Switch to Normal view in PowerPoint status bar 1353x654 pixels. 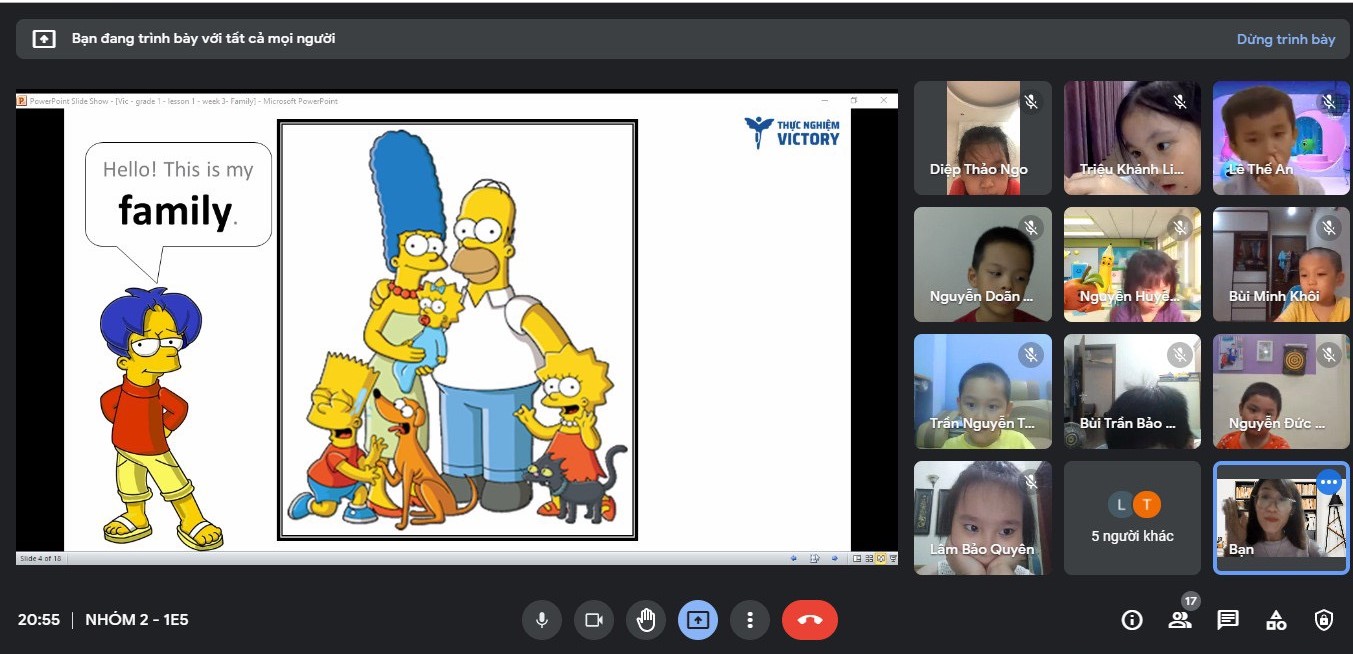pos(857,558)
